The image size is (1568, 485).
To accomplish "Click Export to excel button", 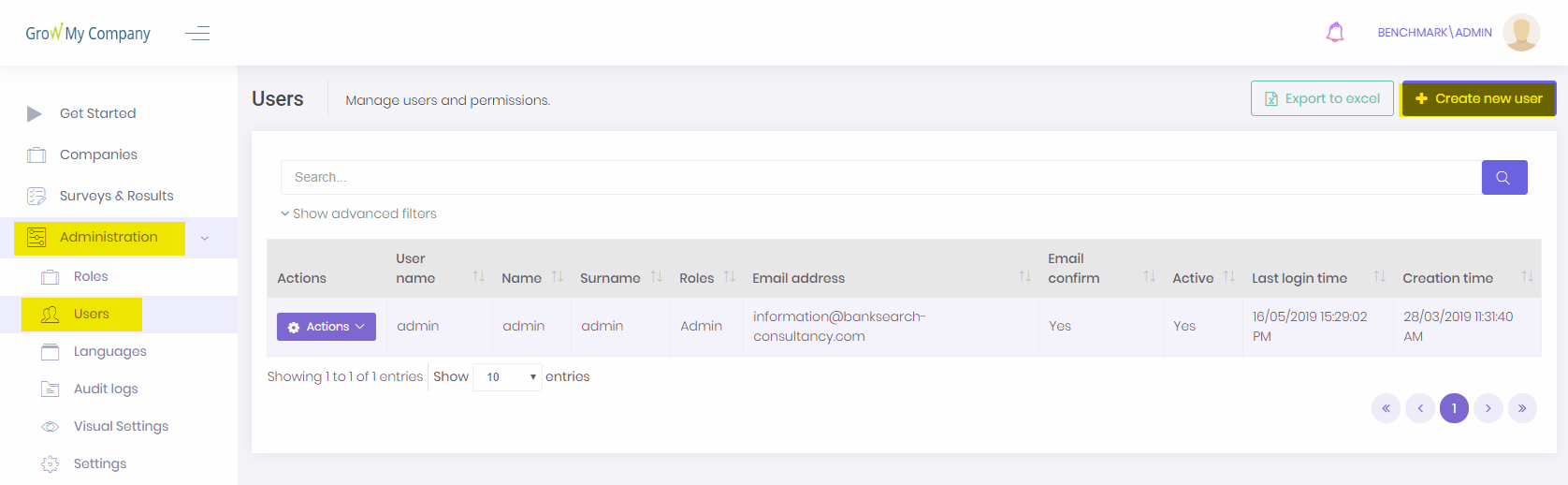I will click(x=1322, y=98).
